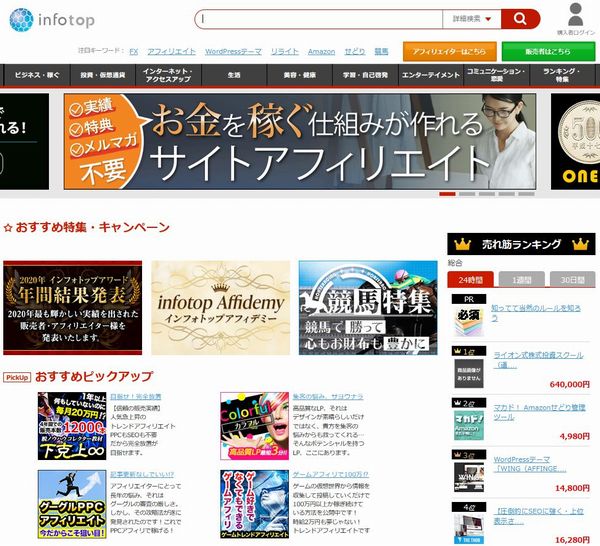
Task: Click the WING rank 3 thumbnail
Action: pyautogui.click(x=469, y=477)
